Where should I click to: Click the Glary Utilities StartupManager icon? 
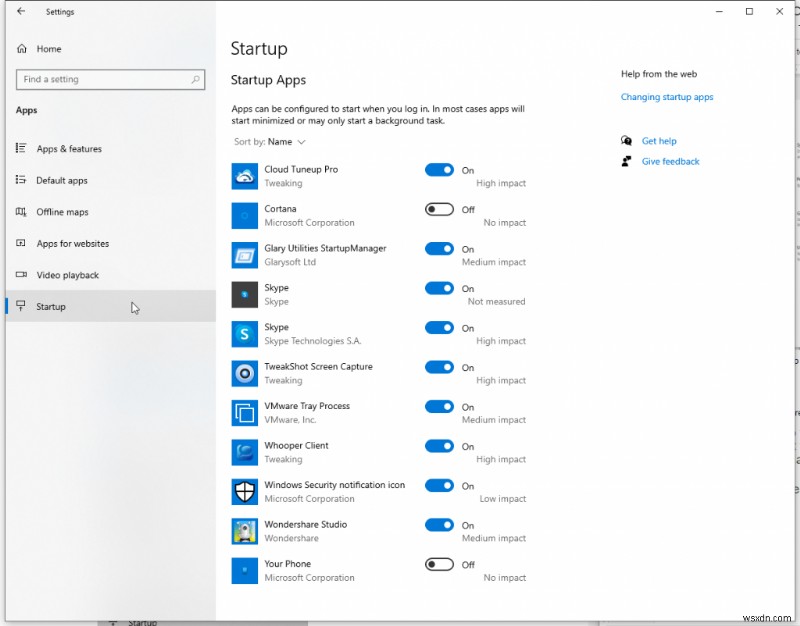pyautogui.click(x=243, y=255)
